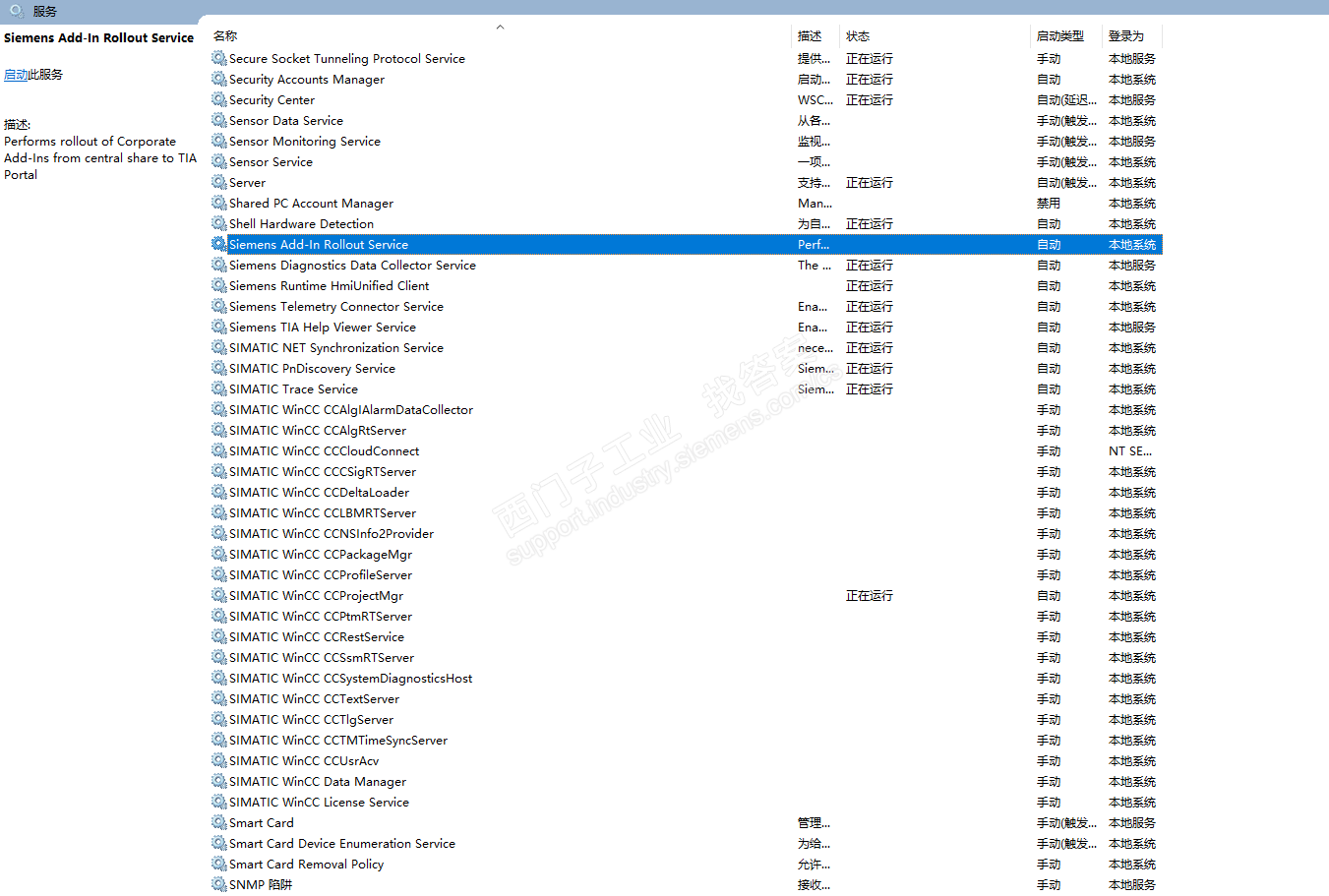The height and width of the screenshot is (896, 1329).
Task: Click the Smart Card Removal Policy entry
Action: click(306, 865)
